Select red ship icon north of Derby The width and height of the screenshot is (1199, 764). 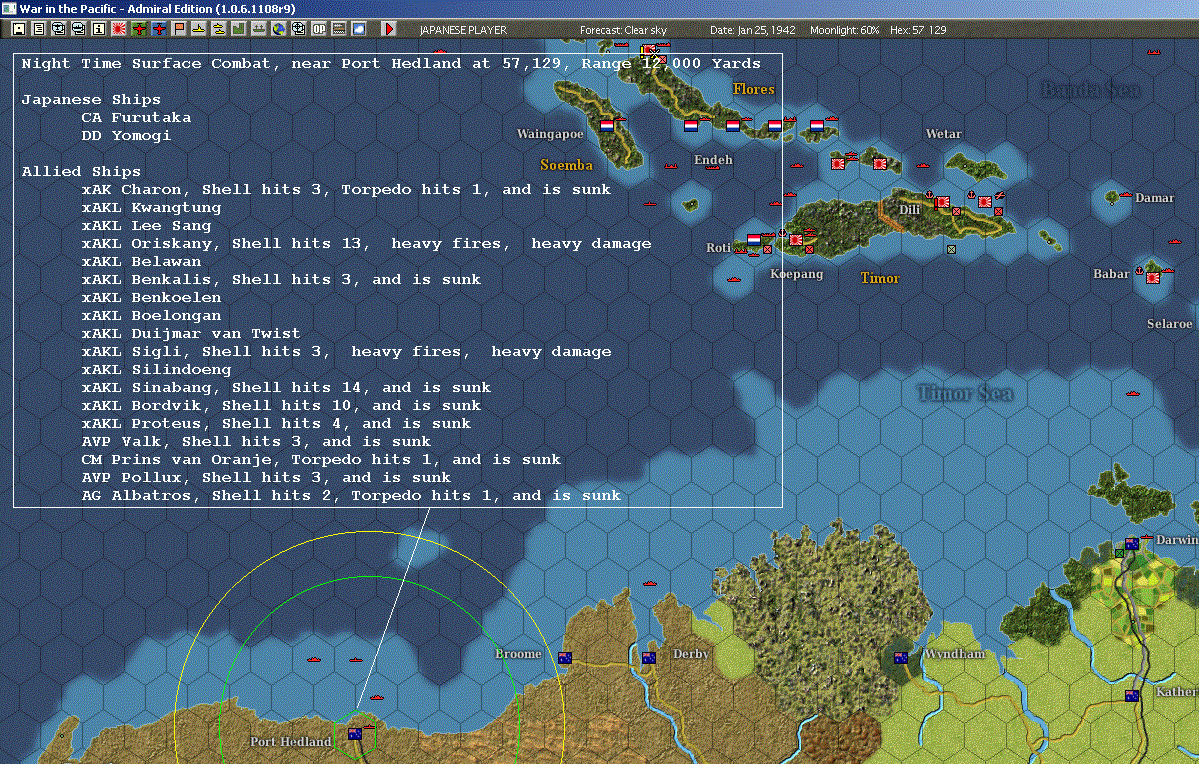650,584
